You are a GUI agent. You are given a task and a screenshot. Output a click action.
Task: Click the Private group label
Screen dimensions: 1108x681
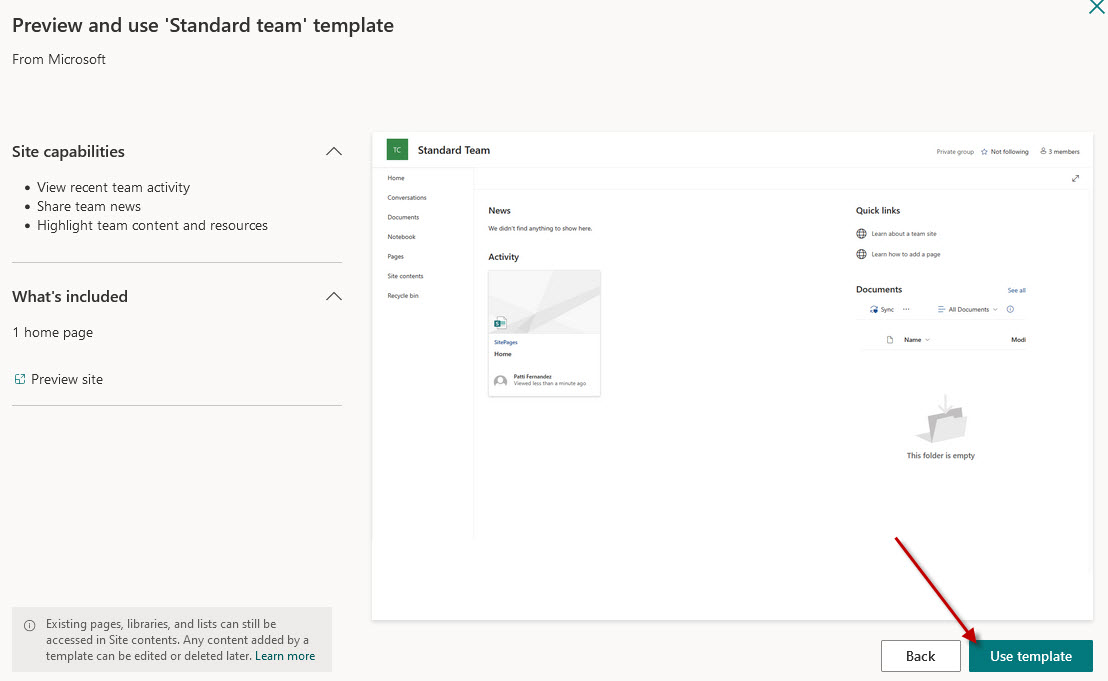pyautogui.click(x=955, y=152)
